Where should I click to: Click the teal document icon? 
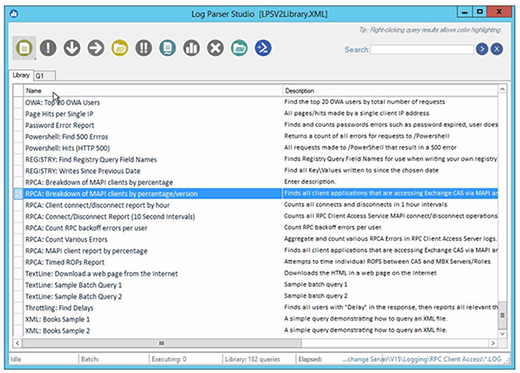pyautogui.click(x=168, y=48)
